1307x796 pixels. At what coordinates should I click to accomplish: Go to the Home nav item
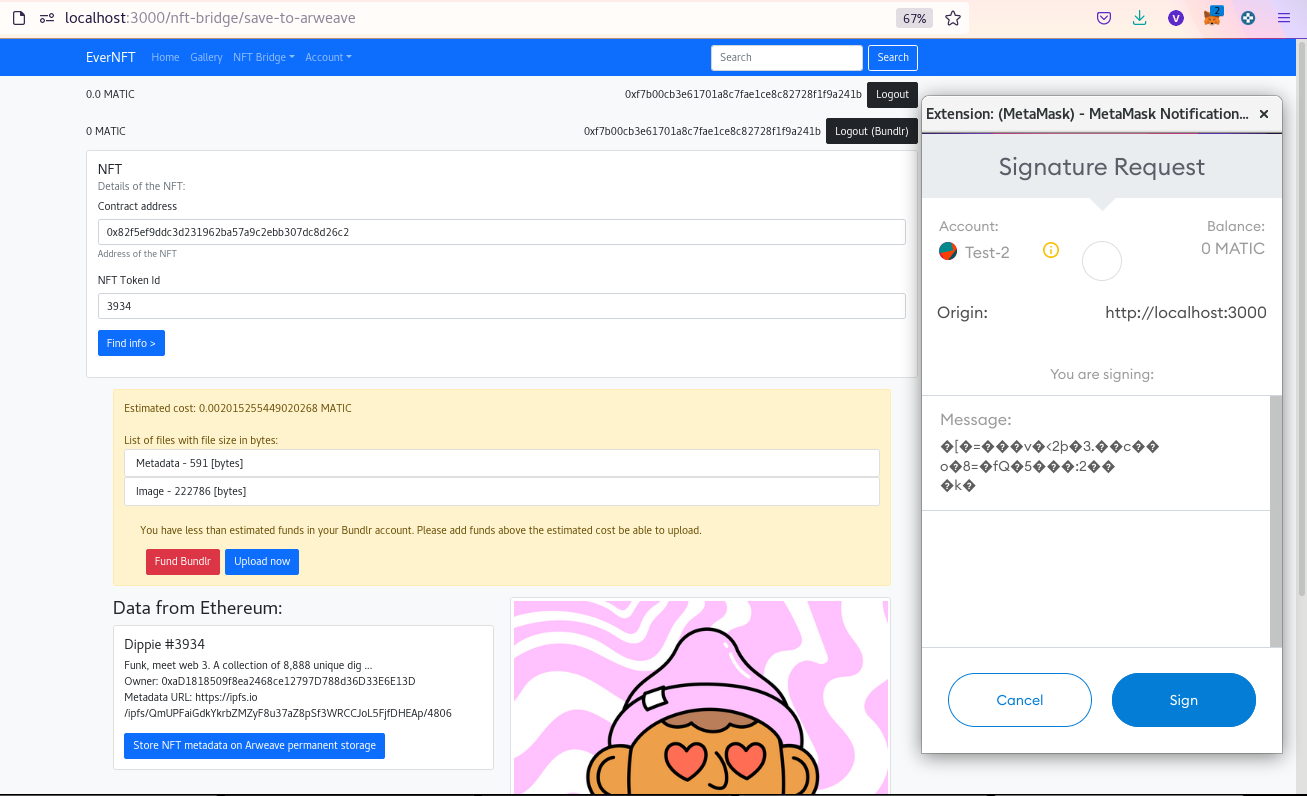(165, 57)
